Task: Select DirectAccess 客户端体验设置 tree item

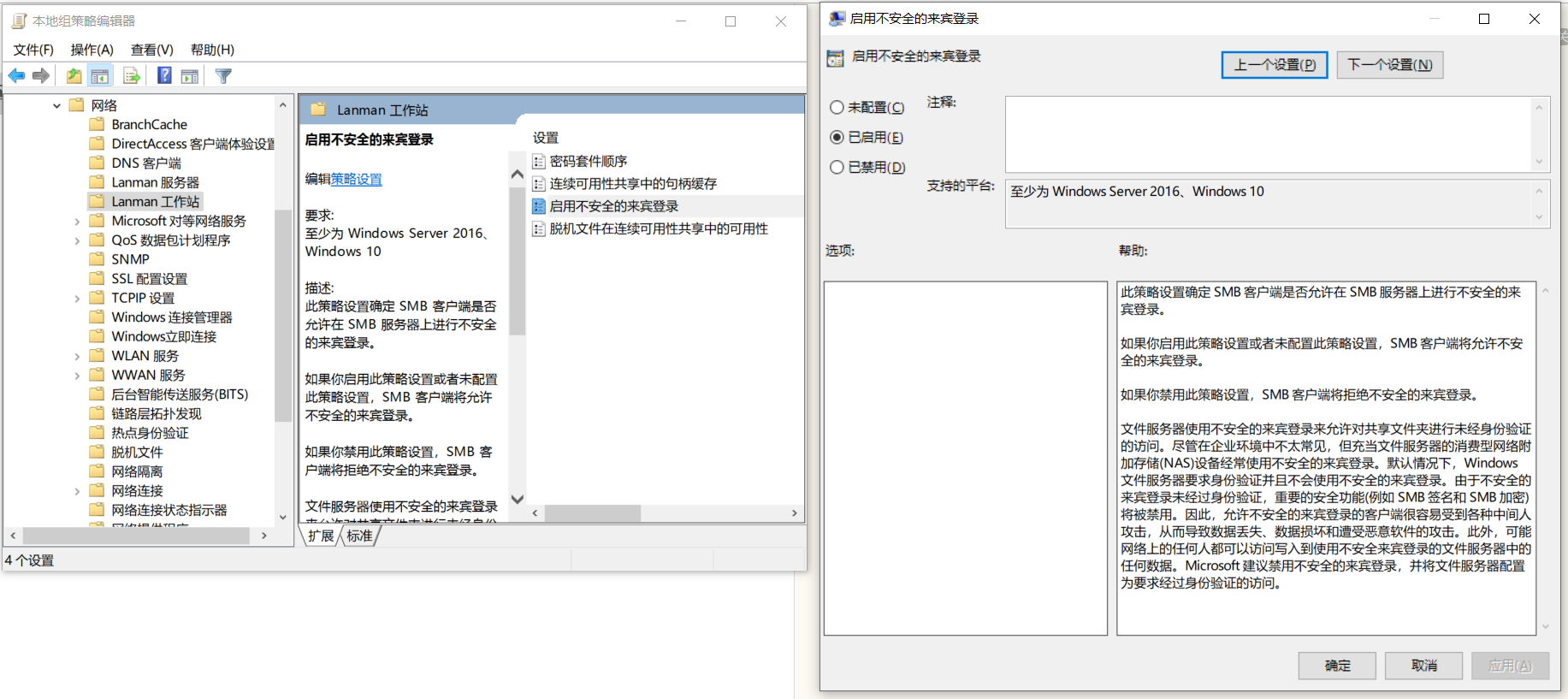Action: click(x=193, y=144)
